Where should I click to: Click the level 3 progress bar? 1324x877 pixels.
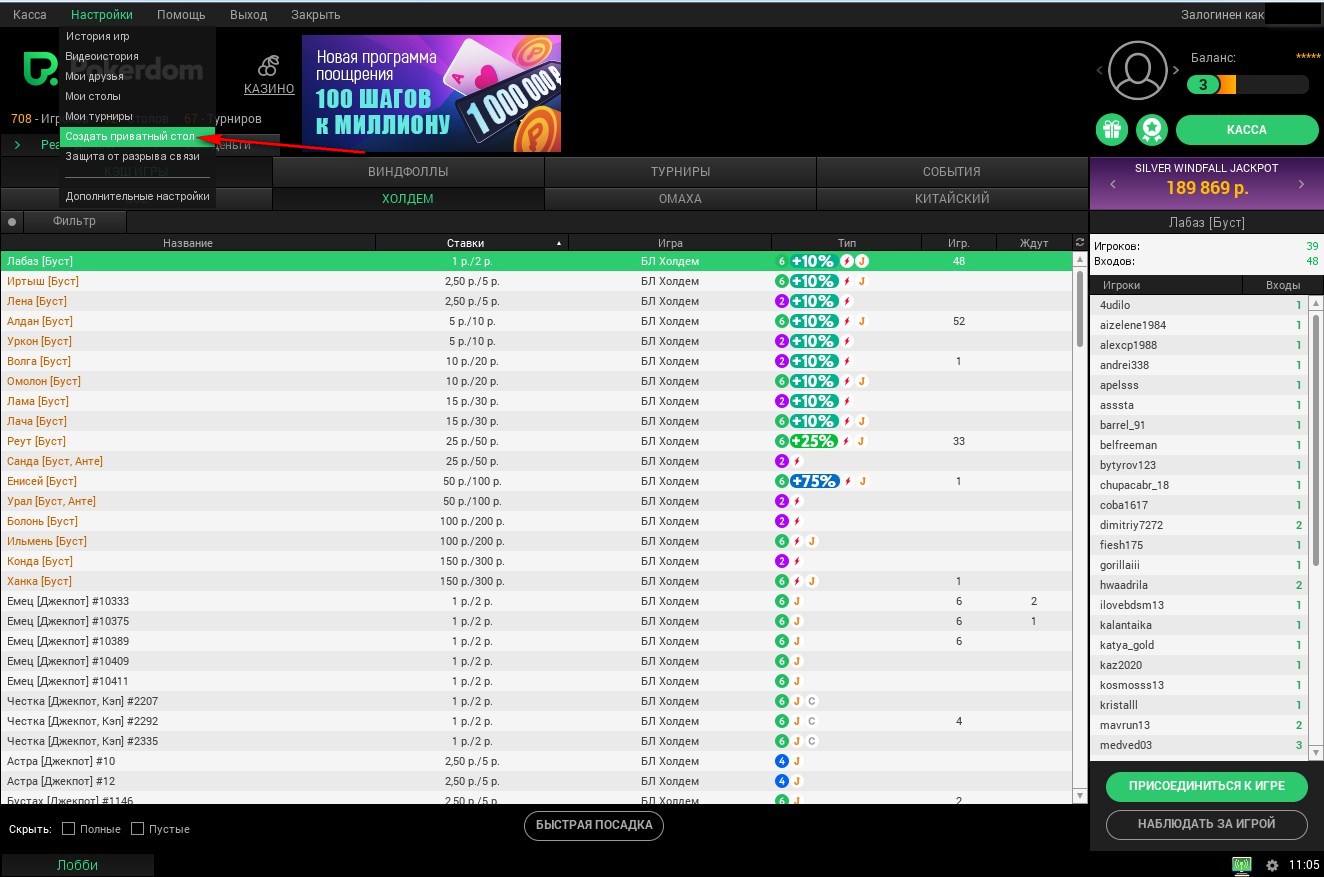pos(1247,85)
